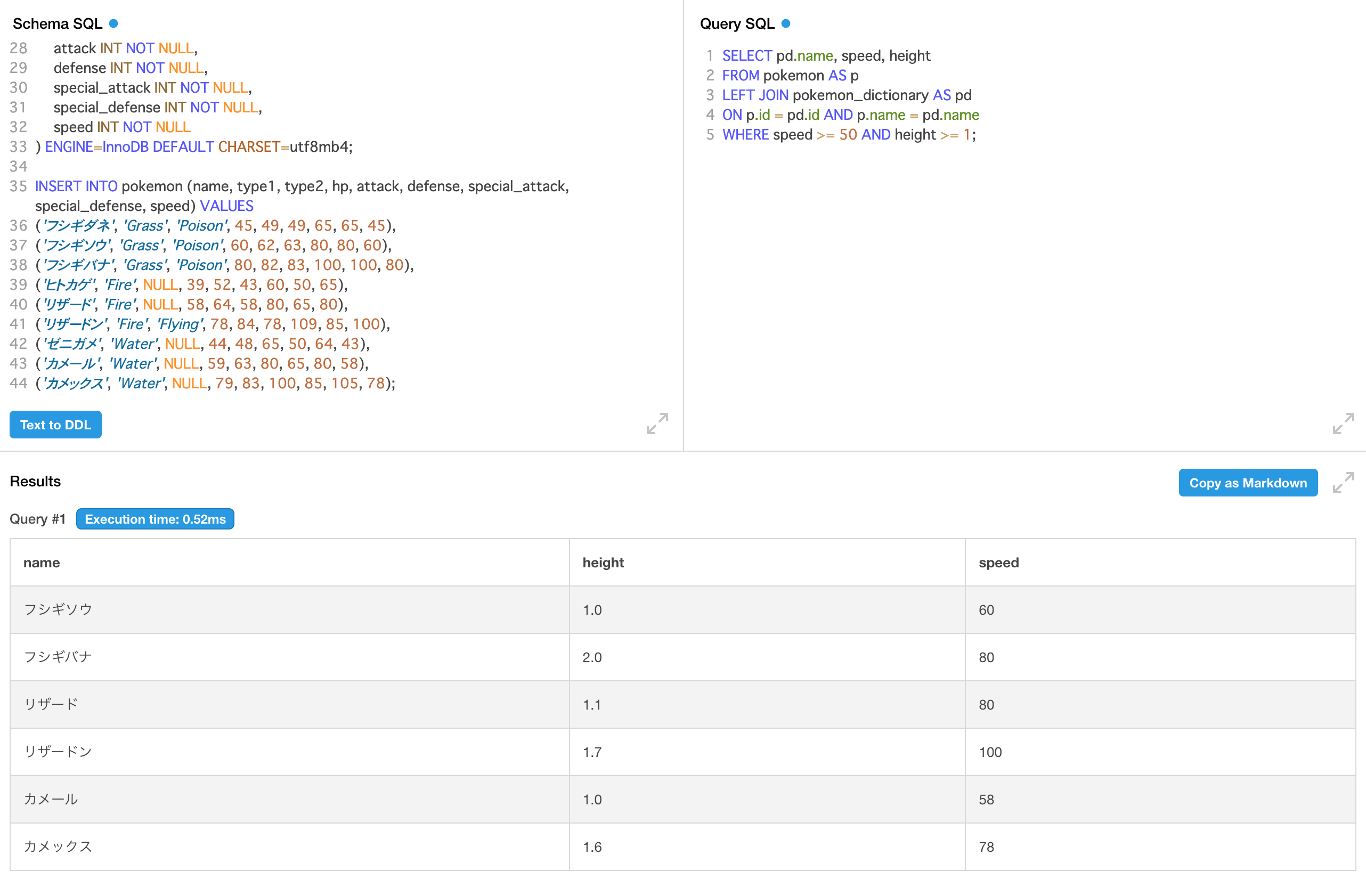Select the リザードン name cell

pos(290,752)
